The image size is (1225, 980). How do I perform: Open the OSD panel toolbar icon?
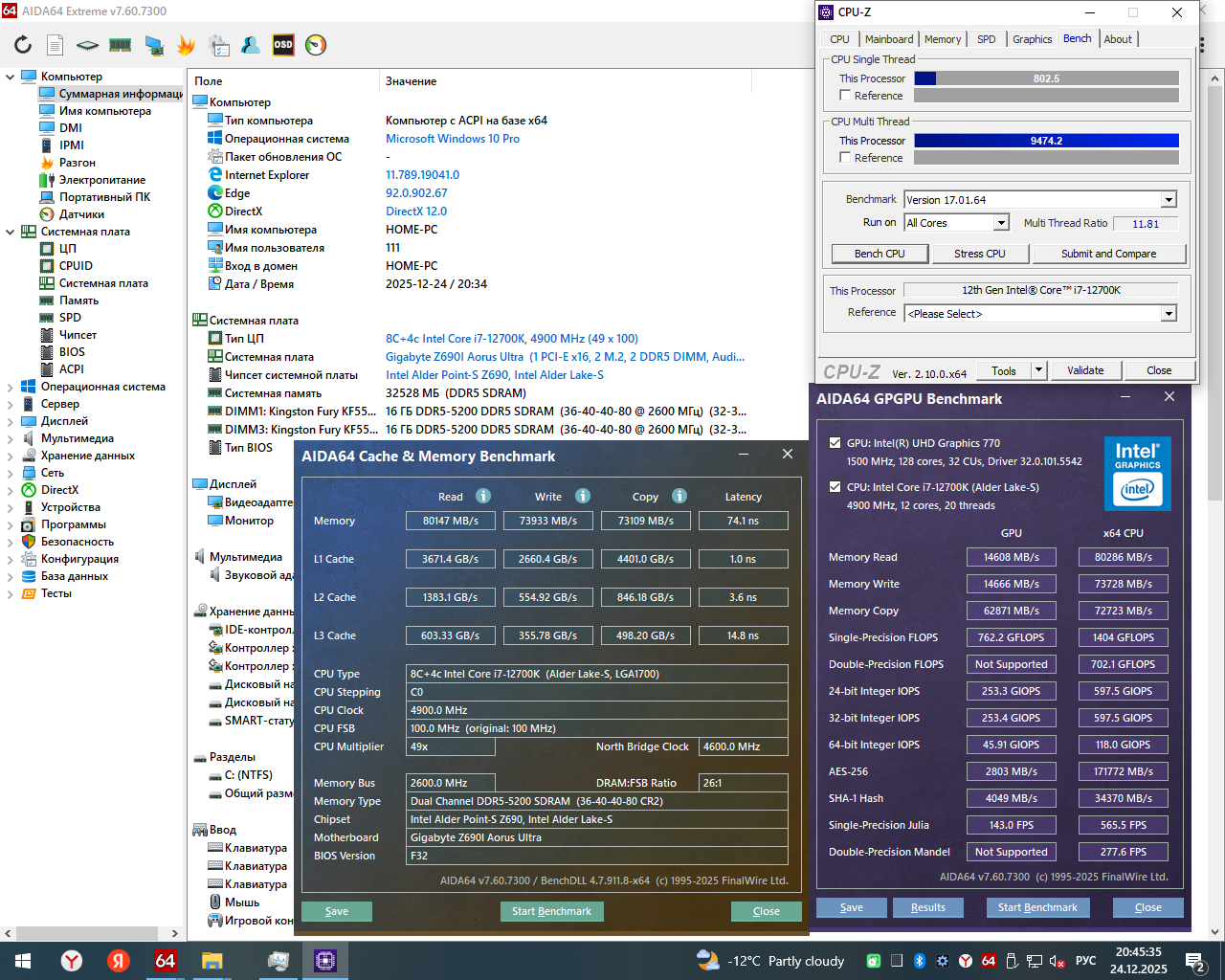(283, 45)
